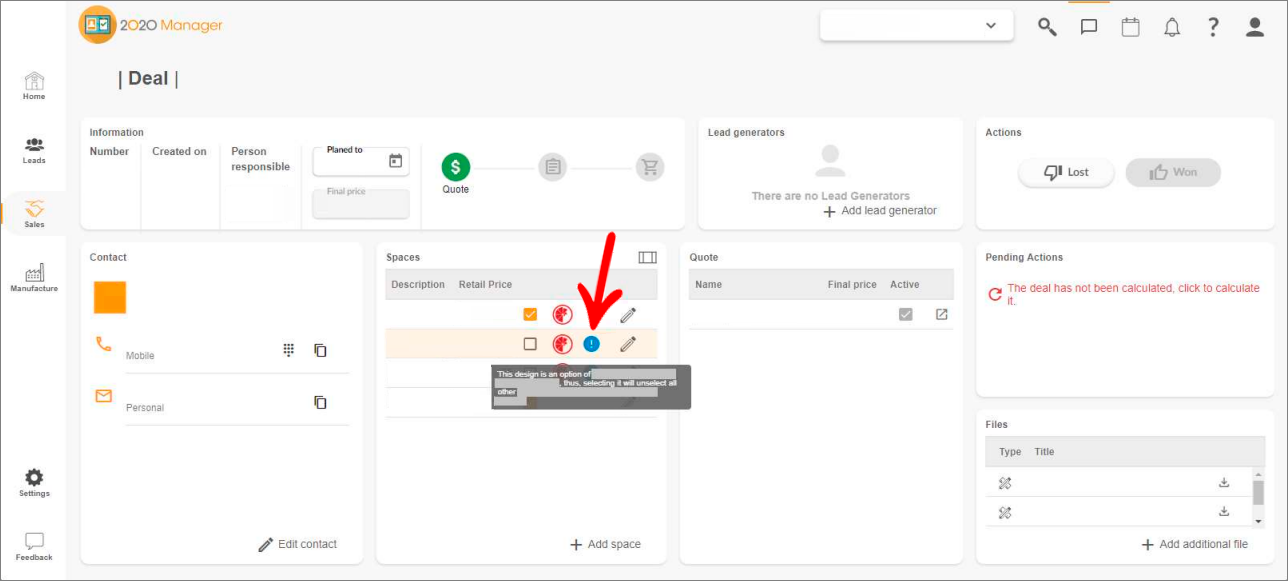The image size is (1288, 581).
Task: Click the Title column header in Files
Action: (x=1044, y=451)
